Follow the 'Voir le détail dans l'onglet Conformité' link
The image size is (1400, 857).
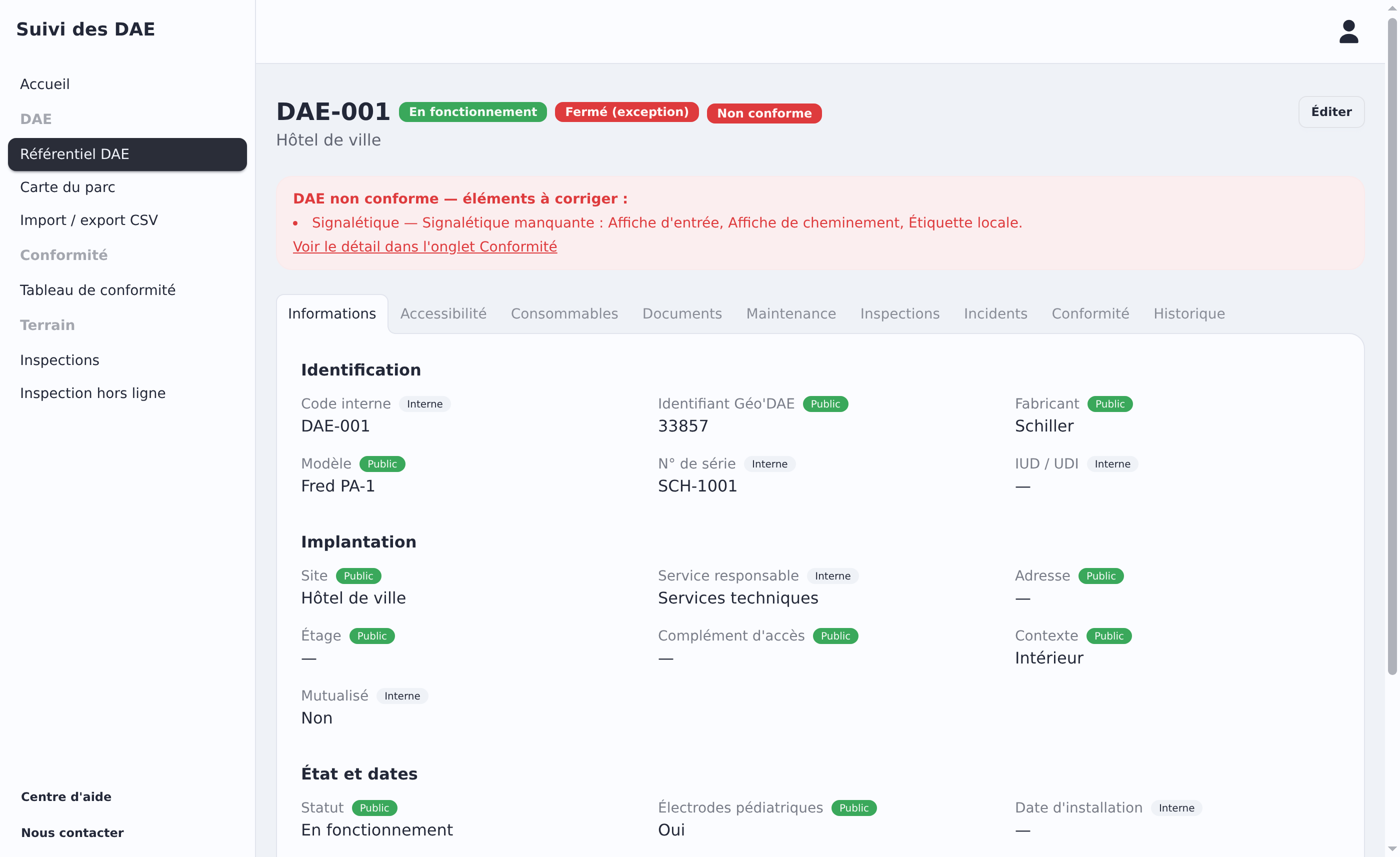tap(425, 246)
